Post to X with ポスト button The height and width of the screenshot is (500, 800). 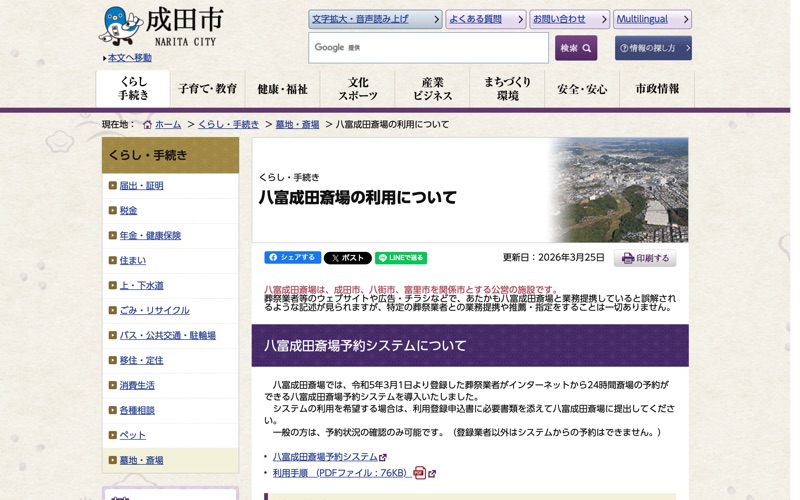(x=347, y=258)
